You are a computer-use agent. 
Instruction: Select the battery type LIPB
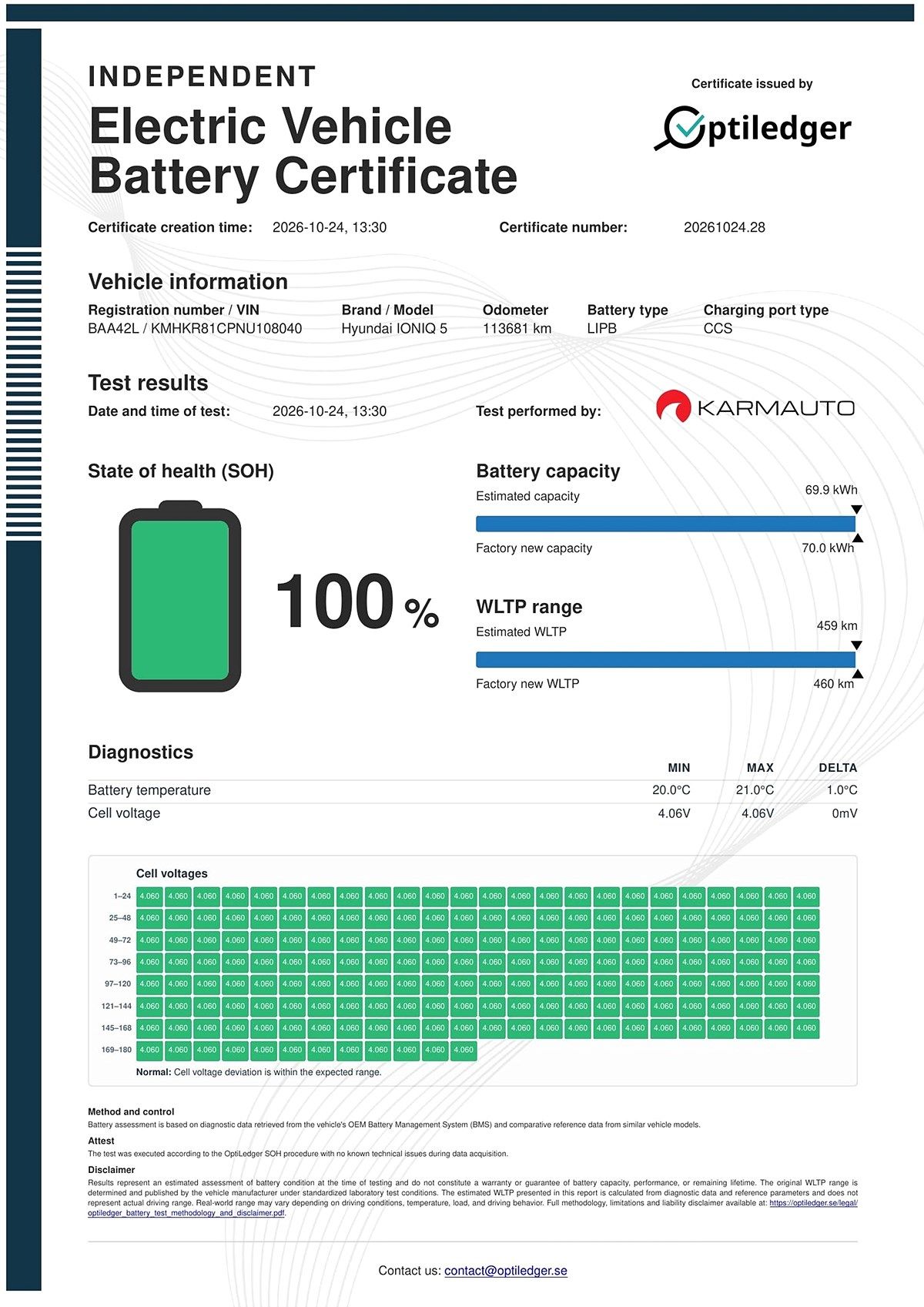[x=602, y=328]
